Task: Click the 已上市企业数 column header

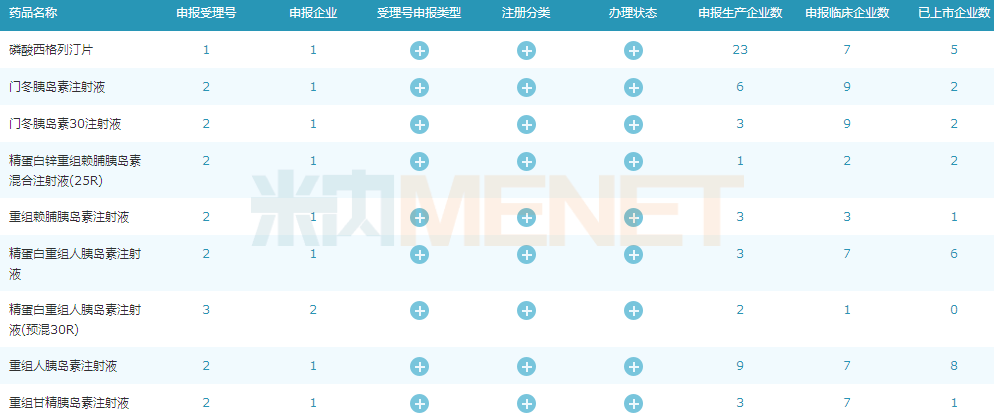Action: coord(954,13)
